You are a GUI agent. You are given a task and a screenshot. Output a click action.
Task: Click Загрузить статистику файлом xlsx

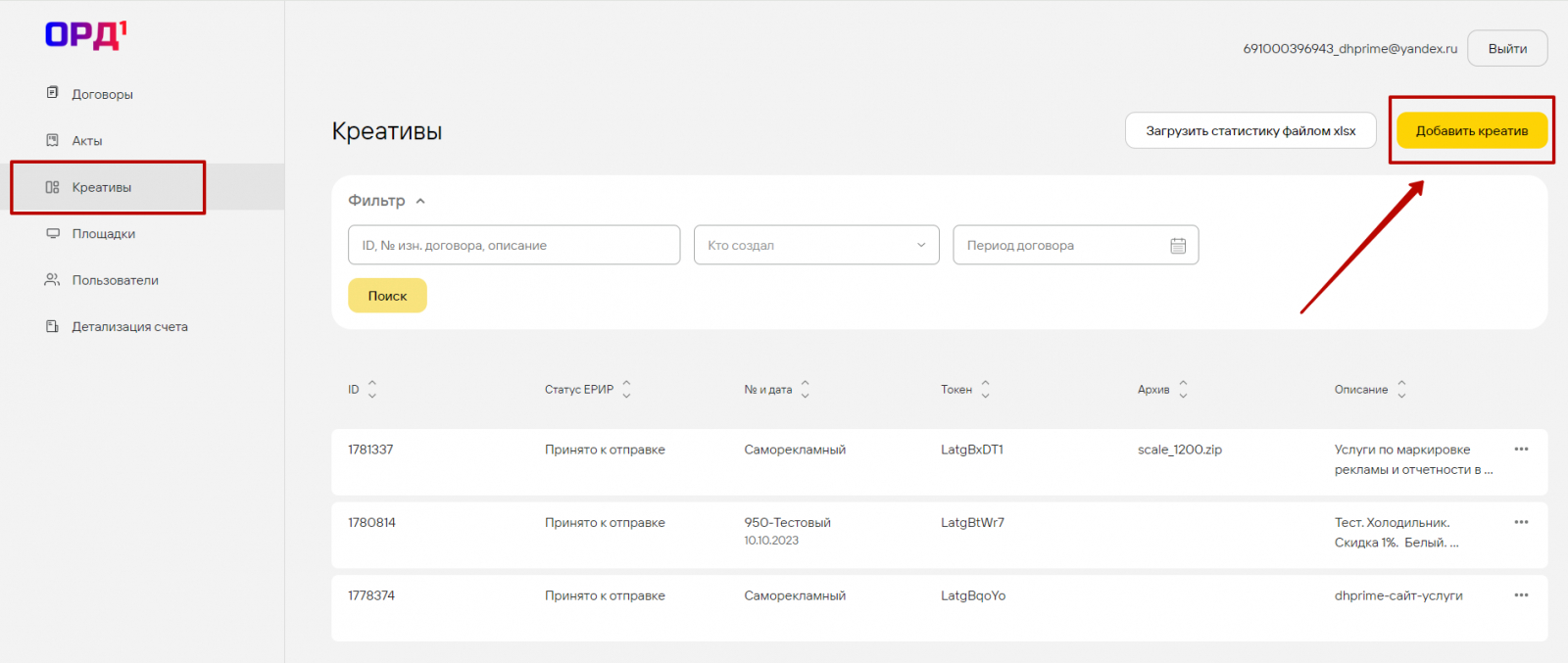[x=1250, y=131]
